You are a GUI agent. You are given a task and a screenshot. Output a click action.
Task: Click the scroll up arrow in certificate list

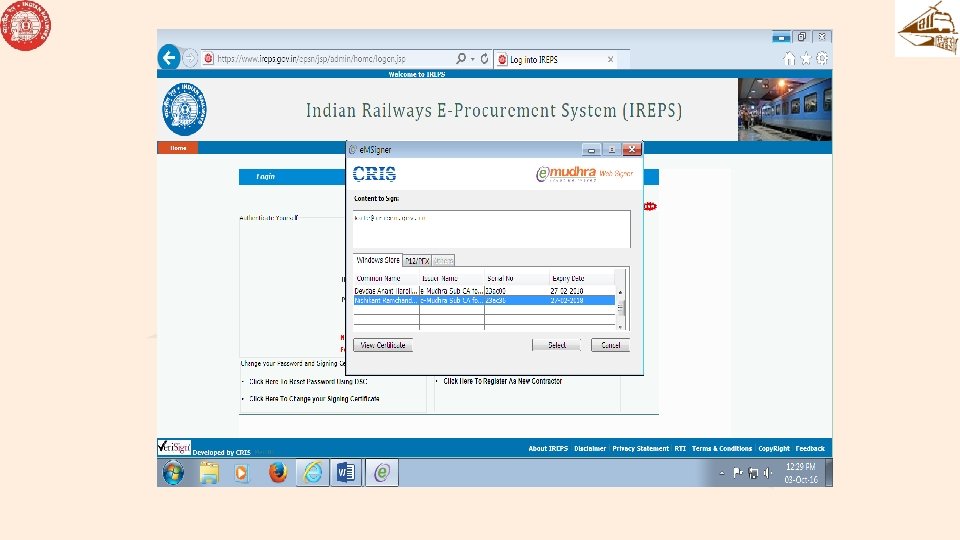tap(620, 292)
